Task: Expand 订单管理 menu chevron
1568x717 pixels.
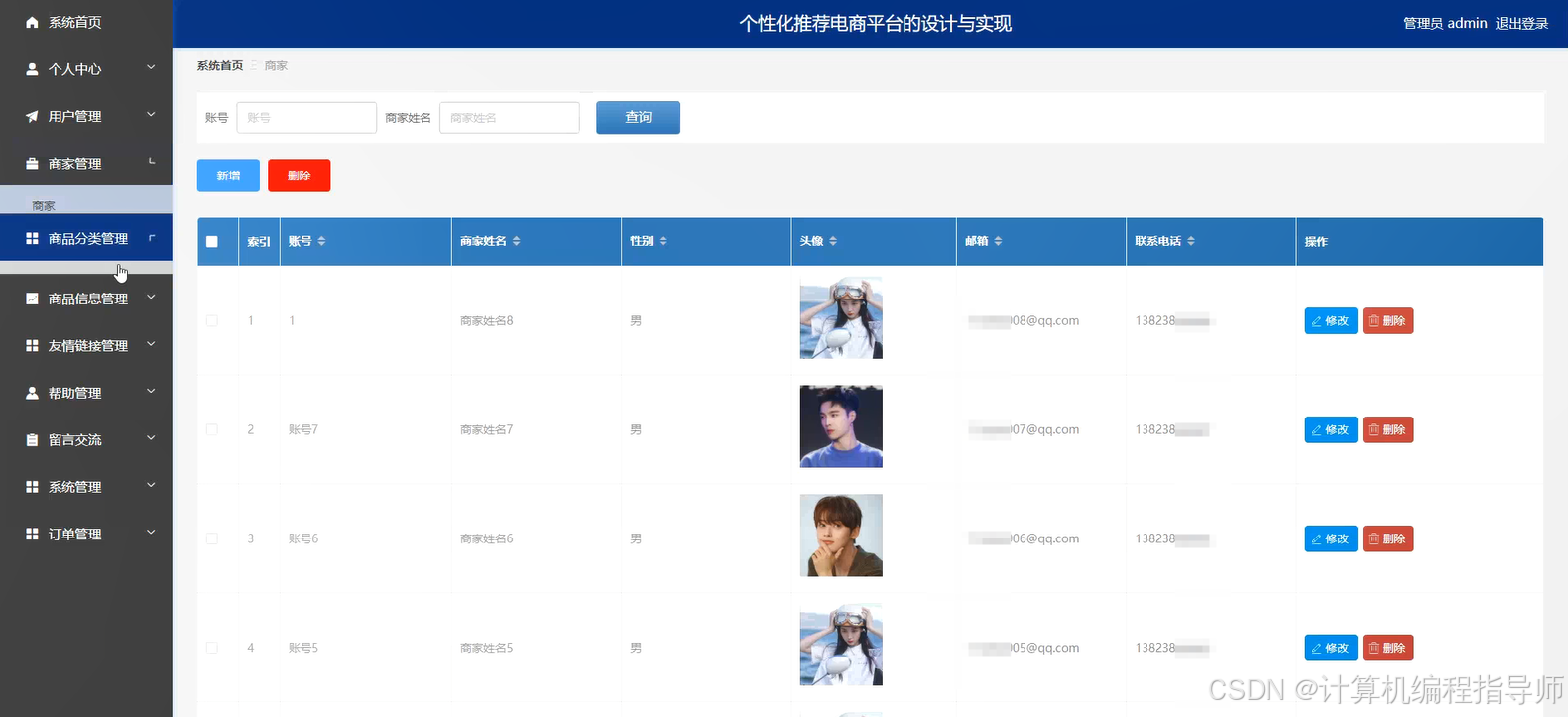Action: (151, 532)
